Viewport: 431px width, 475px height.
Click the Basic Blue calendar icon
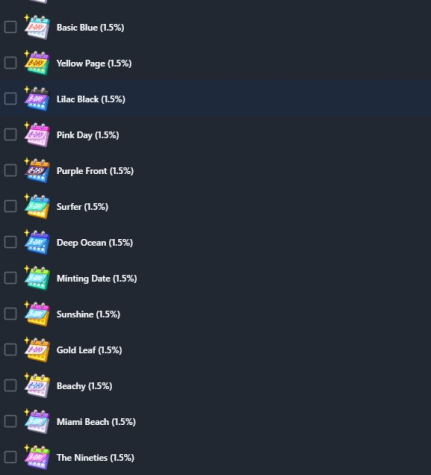coord(37,27)
